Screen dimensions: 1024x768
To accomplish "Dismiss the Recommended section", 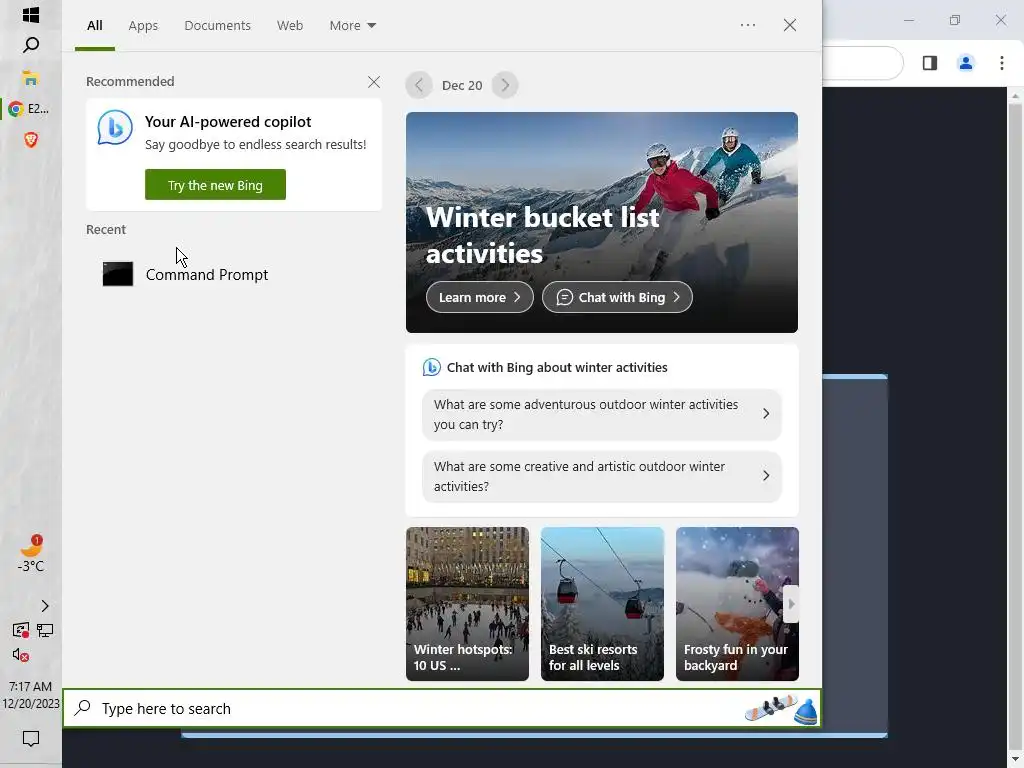I will pos(374,82).
